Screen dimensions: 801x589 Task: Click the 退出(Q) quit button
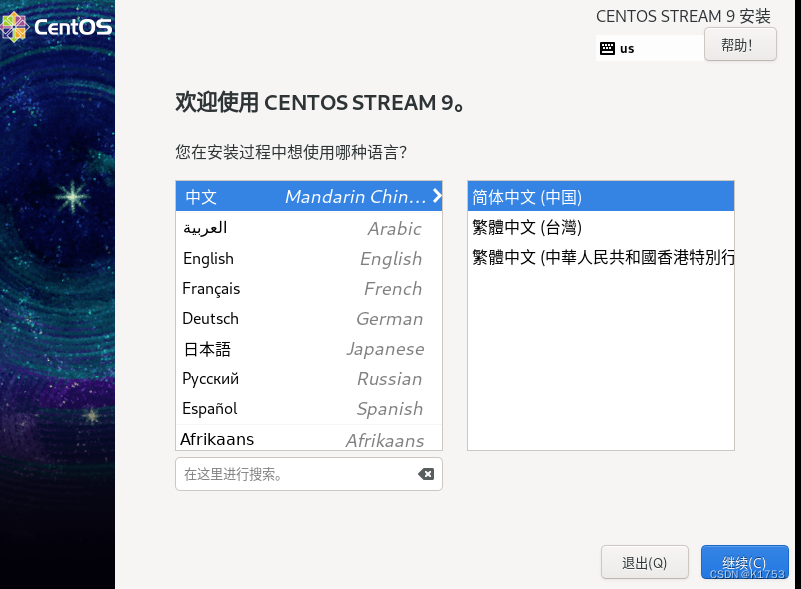(645, 562)
